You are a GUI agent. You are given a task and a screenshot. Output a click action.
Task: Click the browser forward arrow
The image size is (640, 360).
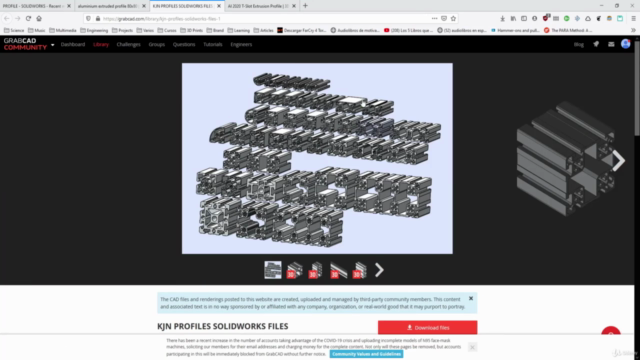click(18, 18)
